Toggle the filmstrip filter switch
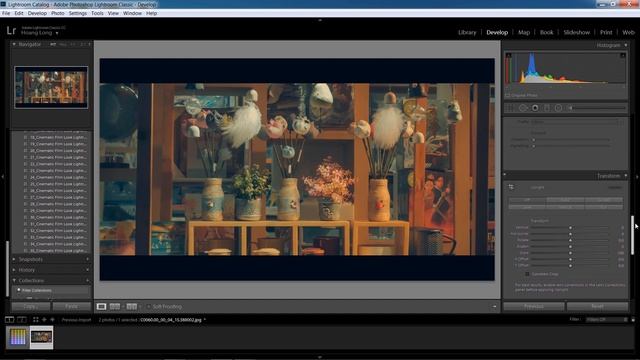The height and width of the screenshot is (360, 640). (633, 320)
